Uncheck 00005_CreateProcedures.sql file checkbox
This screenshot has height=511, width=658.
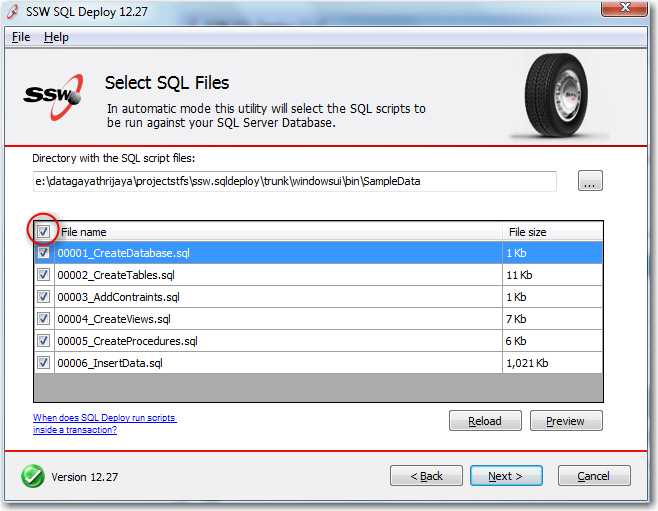(43, 341)
